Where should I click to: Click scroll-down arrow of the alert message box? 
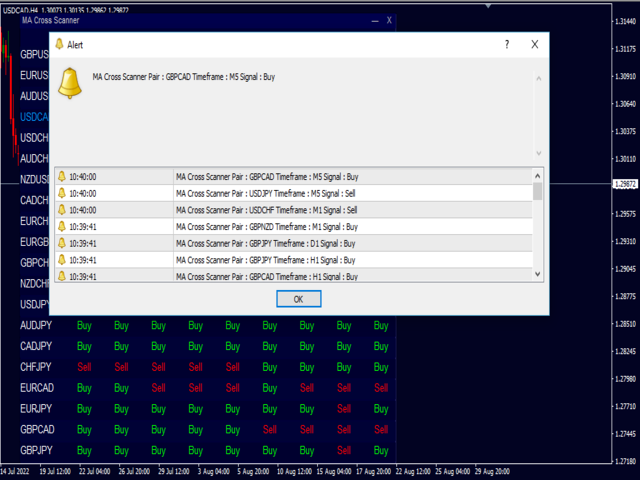[539, 153]
